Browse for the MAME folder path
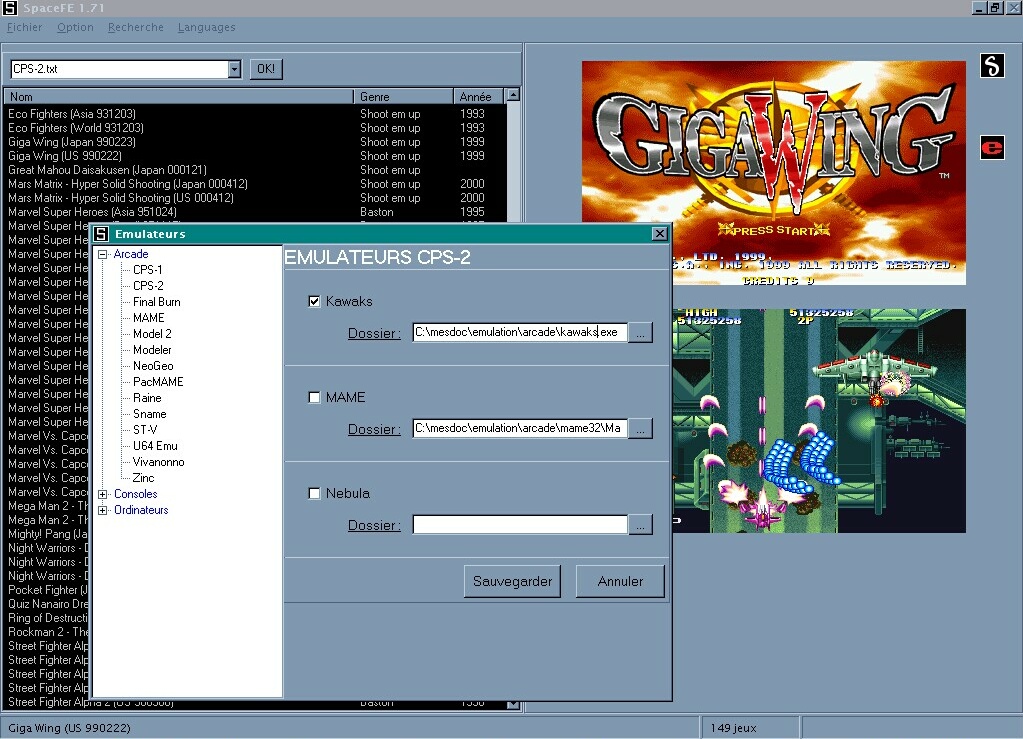This screenshot has width=1023, height=739. coord(641,429)
